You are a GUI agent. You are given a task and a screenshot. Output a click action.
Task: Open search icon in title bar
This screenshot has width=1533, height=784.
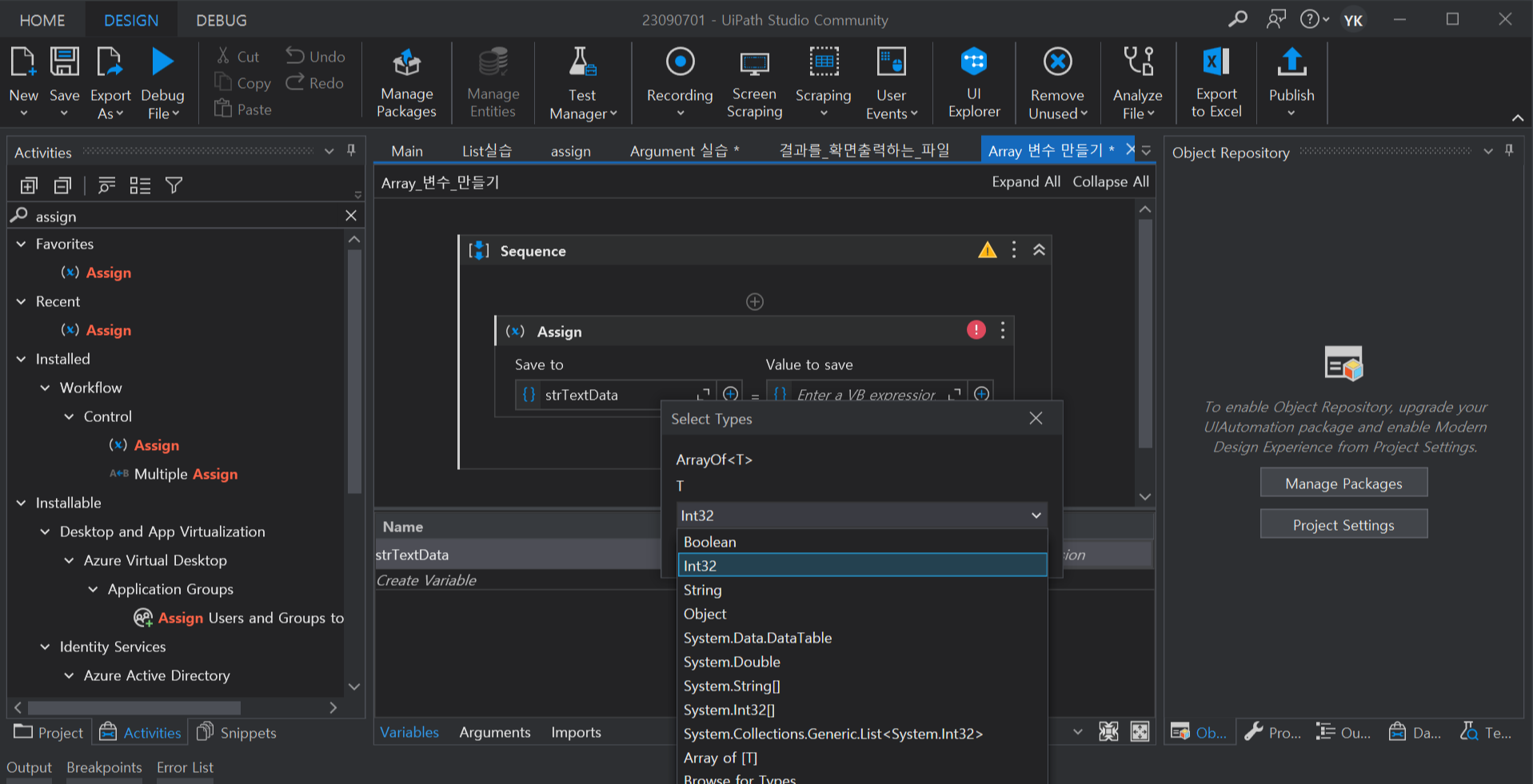click(x=1238, y=19)
